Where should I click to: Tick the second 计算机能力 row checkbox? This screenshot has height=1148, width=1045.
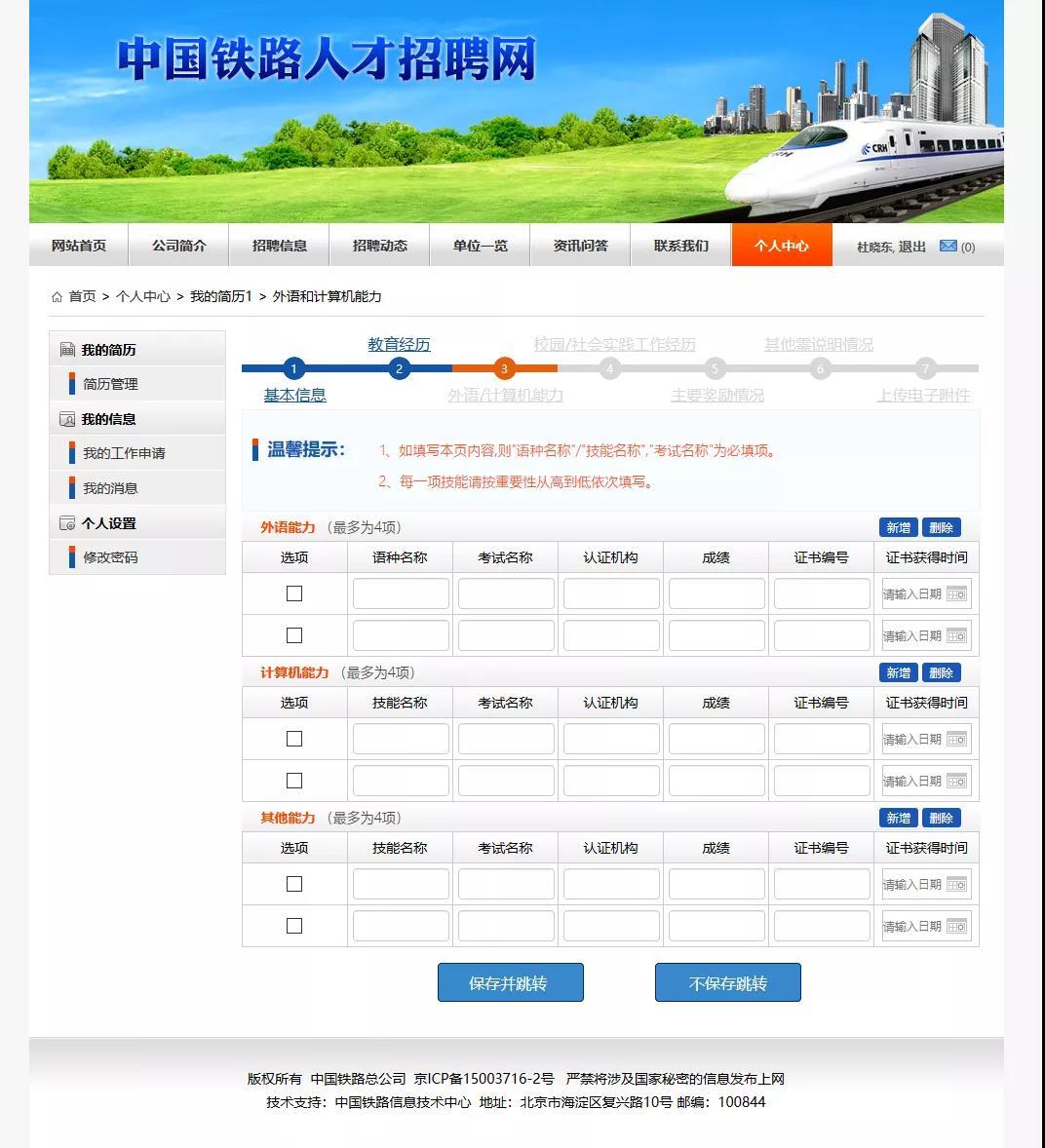[x=294, y=781]
